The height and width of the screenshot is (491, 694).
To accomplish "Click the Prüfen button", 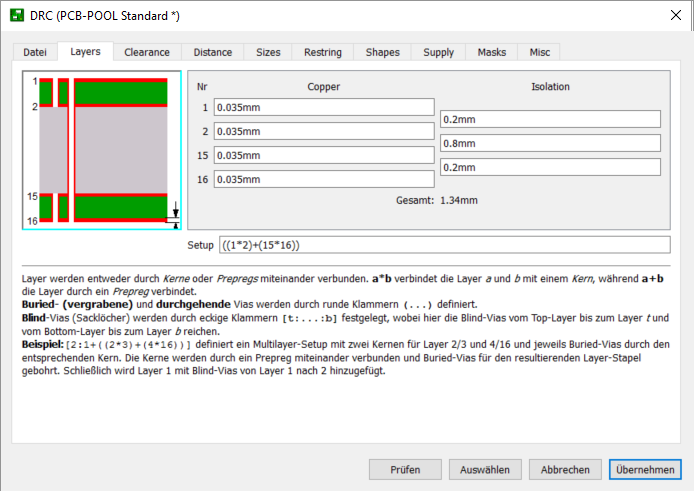I will click(x=405, y=469).
